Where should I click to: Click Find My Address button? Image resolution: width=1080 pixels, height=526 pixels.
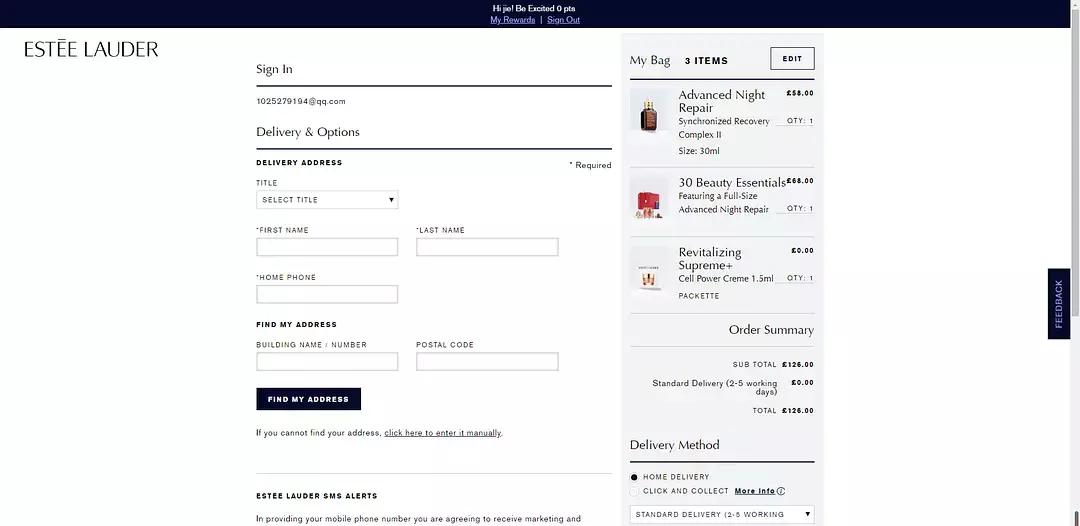(309, 399)
